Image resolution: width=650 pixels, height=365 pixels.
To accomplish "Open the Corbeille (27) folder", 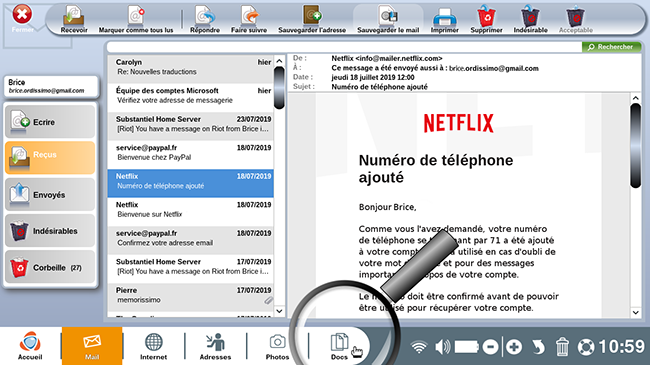I will coord(50,267).
